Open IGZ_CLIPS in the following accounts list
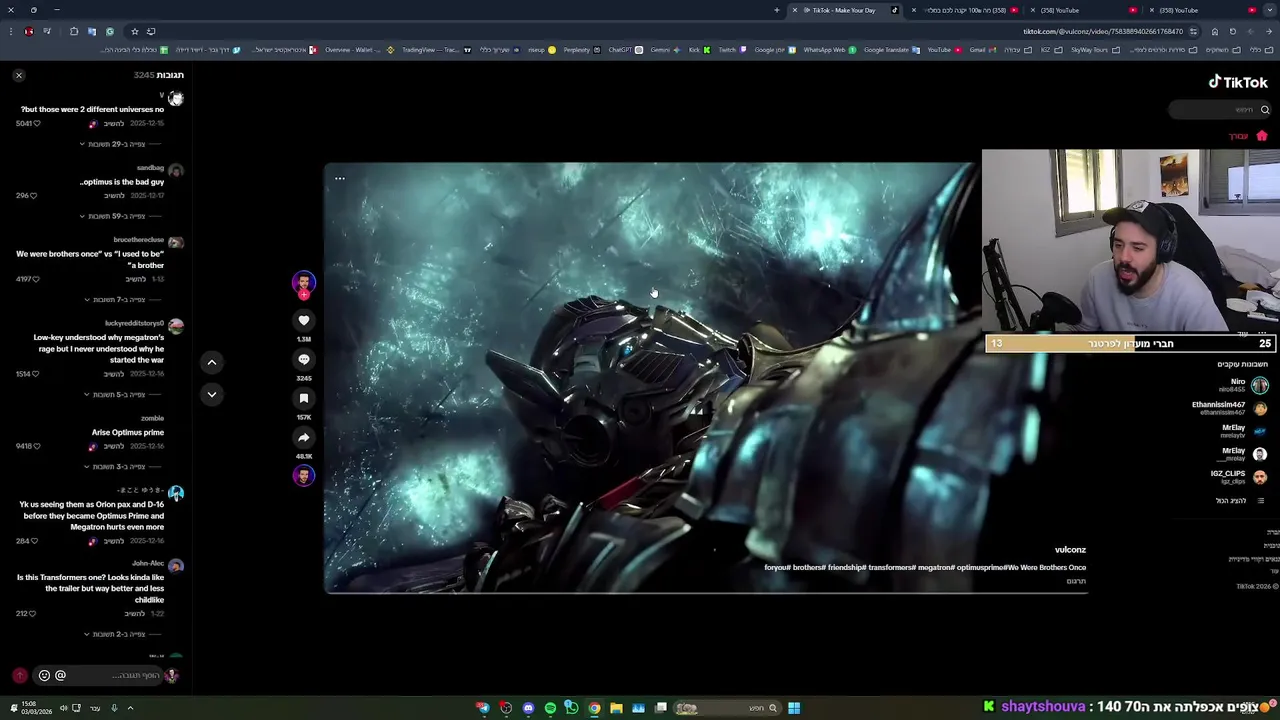The height and width of the screenshot is (720, 1280). pos(1240,477)
